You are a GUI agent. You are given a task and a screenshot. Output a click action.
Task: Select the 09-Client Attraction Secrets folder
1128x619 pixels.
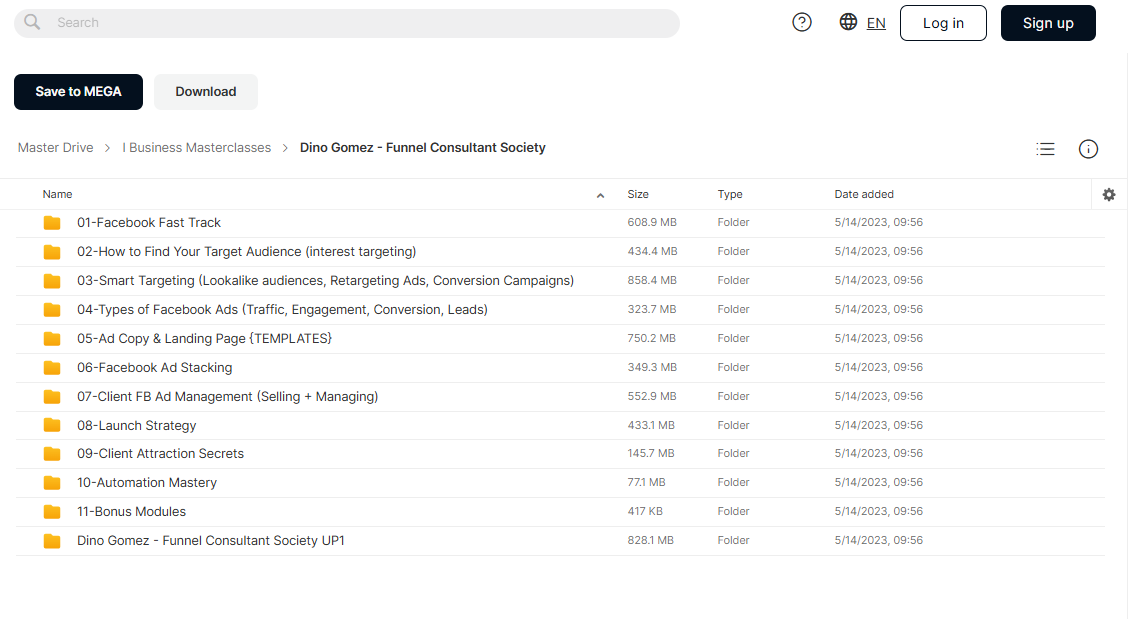click(x=160, y=453)
